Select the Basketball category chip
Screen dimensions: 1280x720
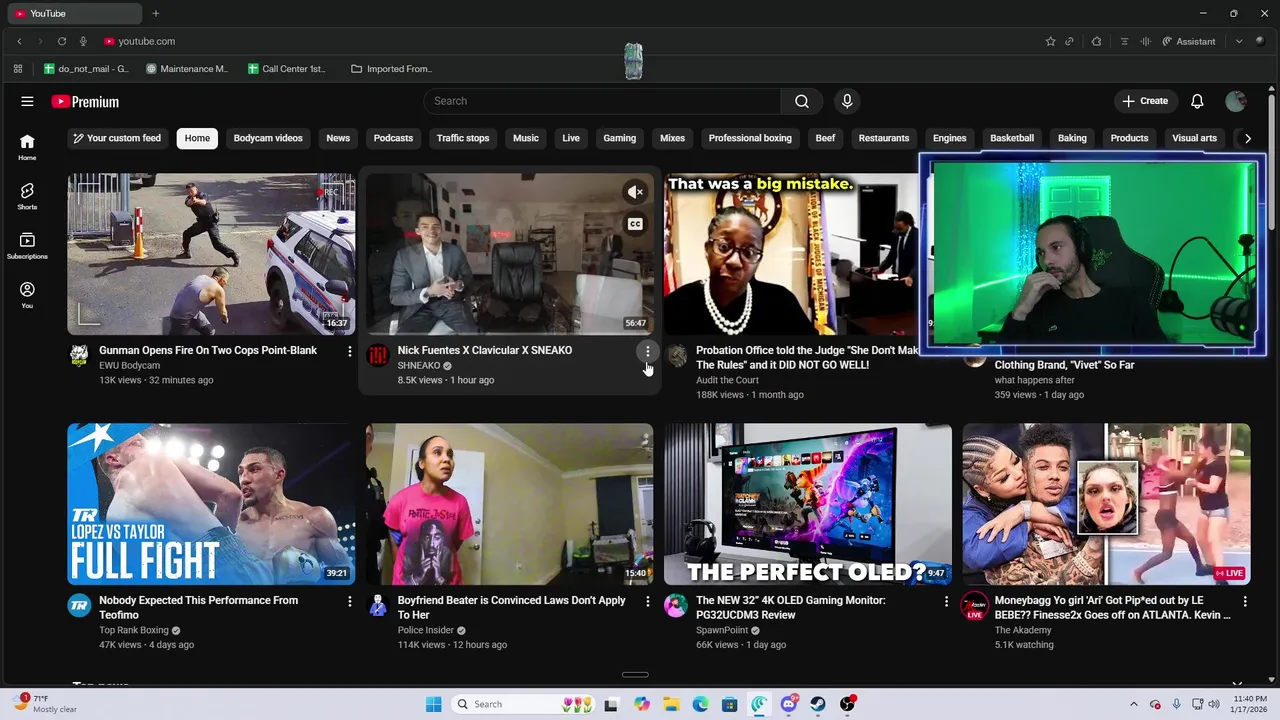1012,138
